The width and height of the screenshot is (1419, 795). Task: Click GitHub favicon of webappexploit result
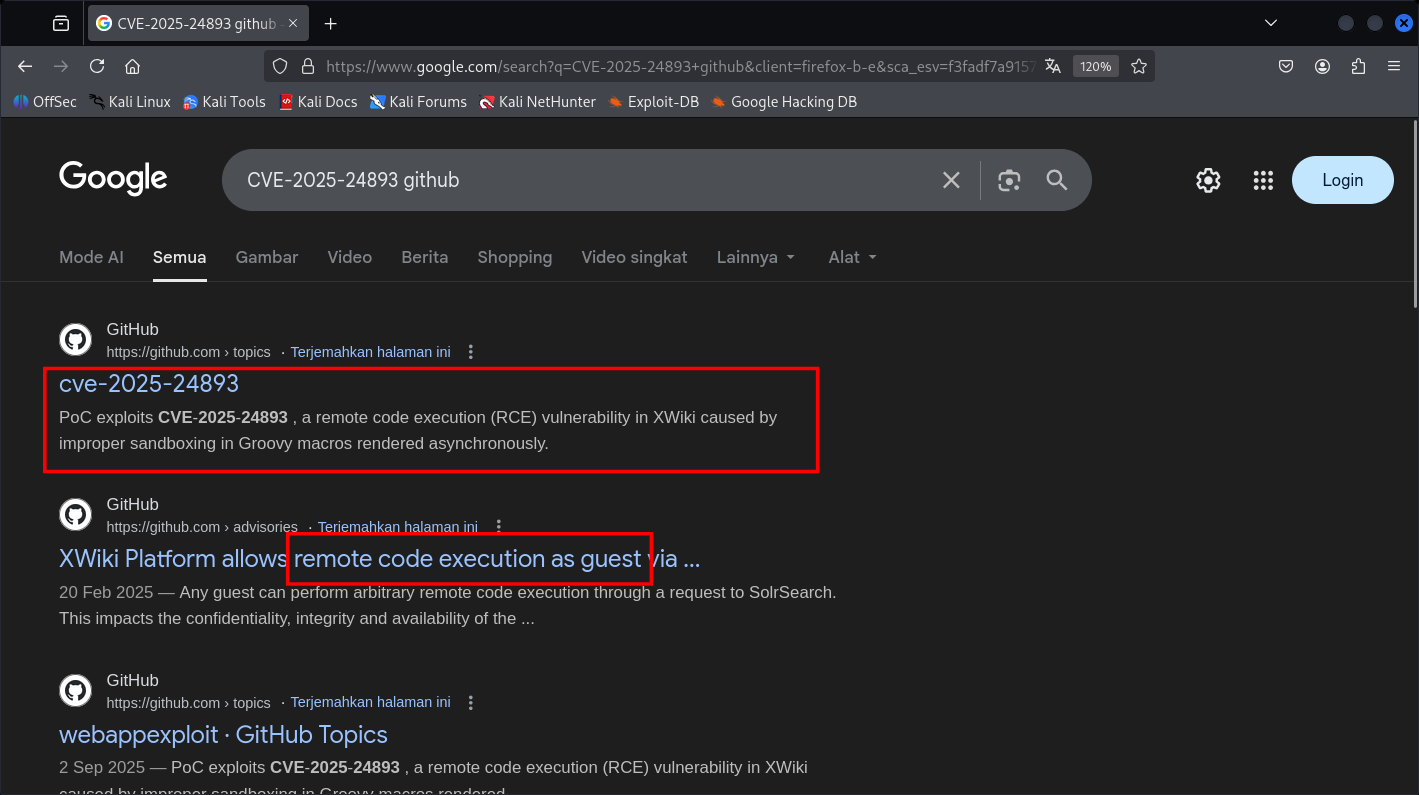tap(75, 690)
